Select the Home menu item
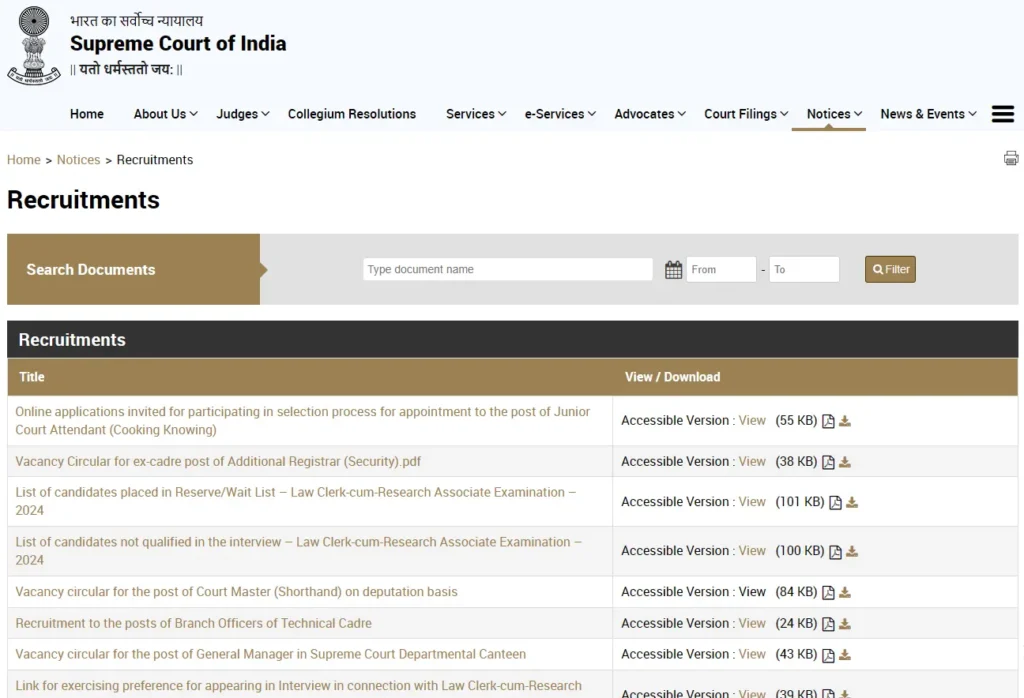The height and width of the screenshot is (698, 1024). pos(87,114)
